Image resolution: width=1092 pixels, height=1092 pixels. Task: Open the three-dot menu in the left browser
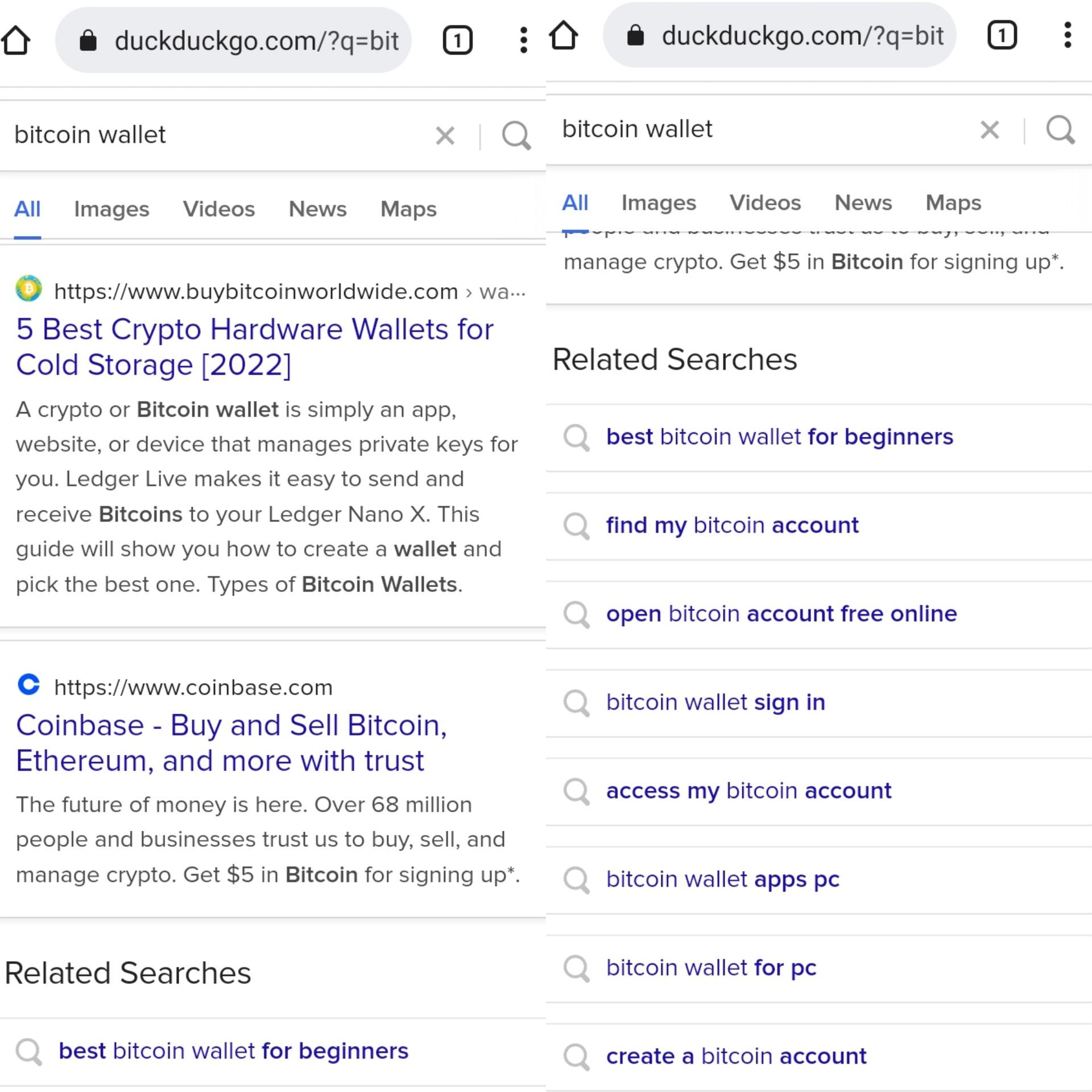pyautogui.click(x=523, y=40)
